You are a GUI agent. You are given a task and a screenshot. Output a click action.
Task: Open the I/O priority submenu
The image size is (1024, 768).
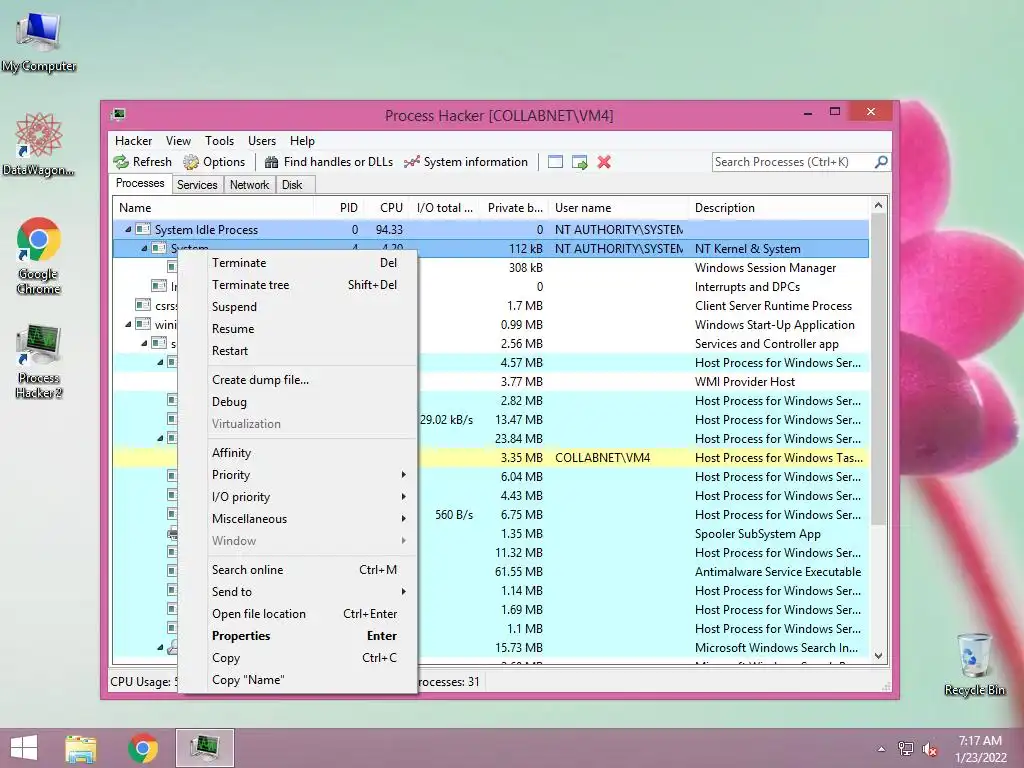click(310, 497)
